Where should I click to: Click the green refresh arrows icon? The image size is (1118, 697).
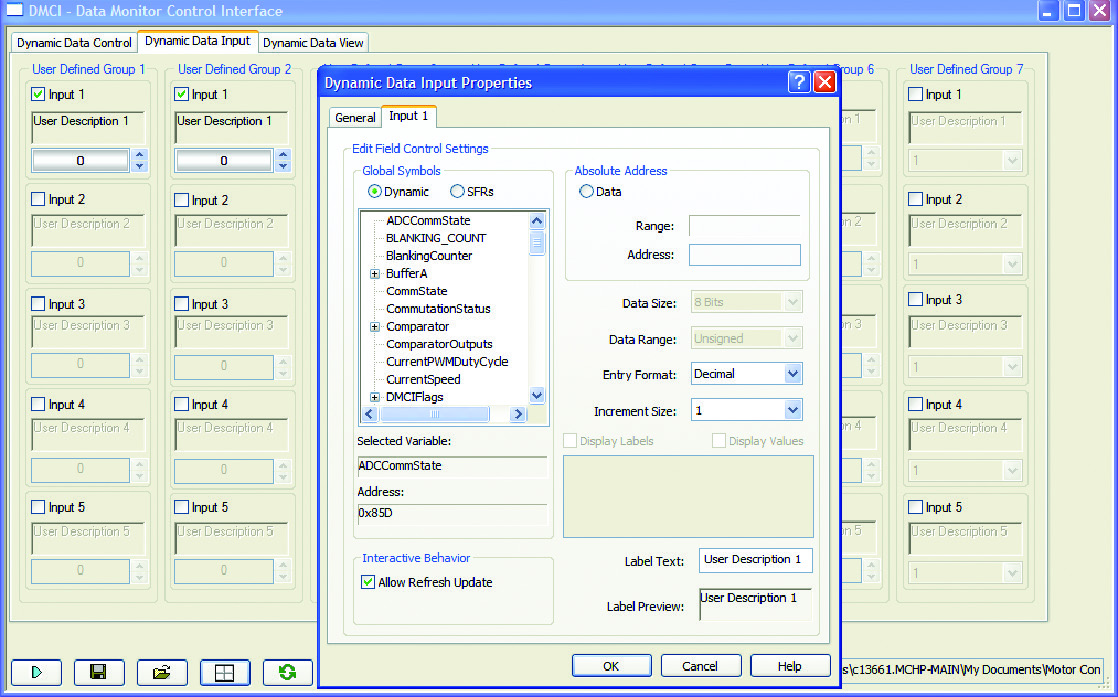(x=287, y=672)
